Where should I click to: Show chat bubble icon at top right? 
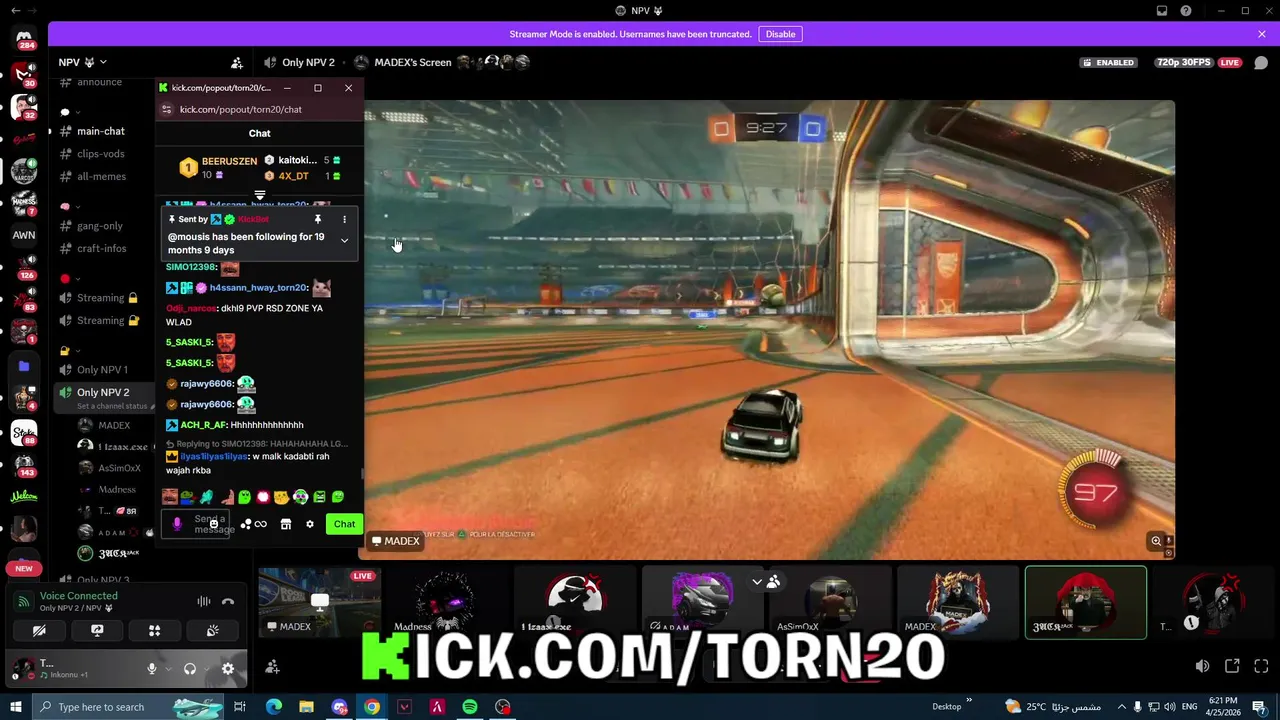coord(1261,62)
